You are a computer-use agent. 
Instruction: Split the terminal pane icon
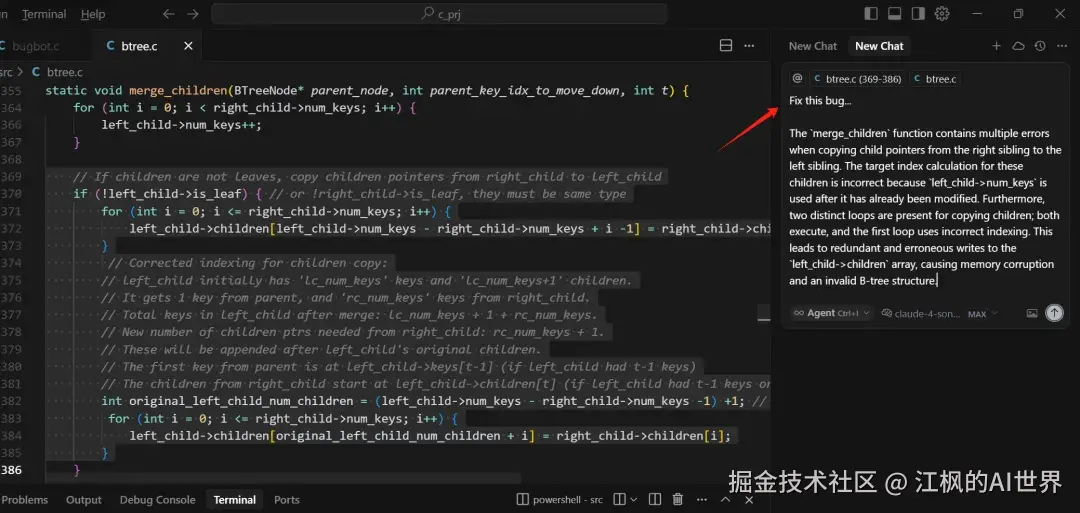pyautogui.click(x=654, y=499)
